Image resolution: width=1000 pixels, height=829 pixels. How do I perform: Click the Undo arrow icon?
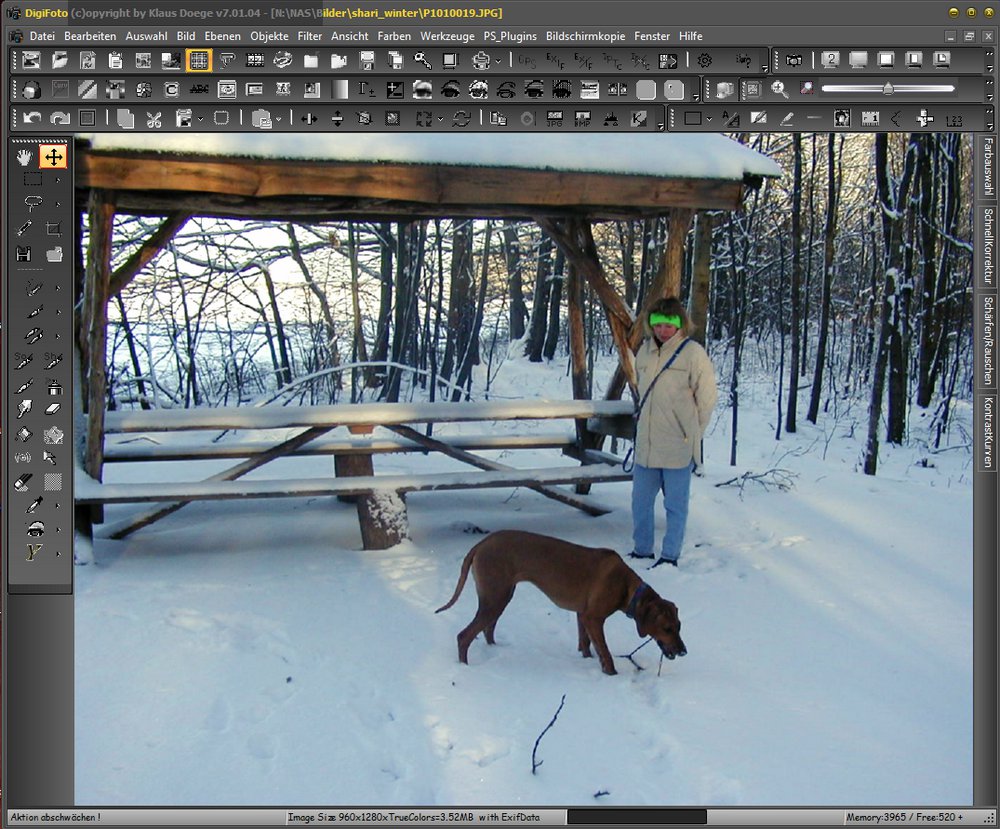coord(32,119)
